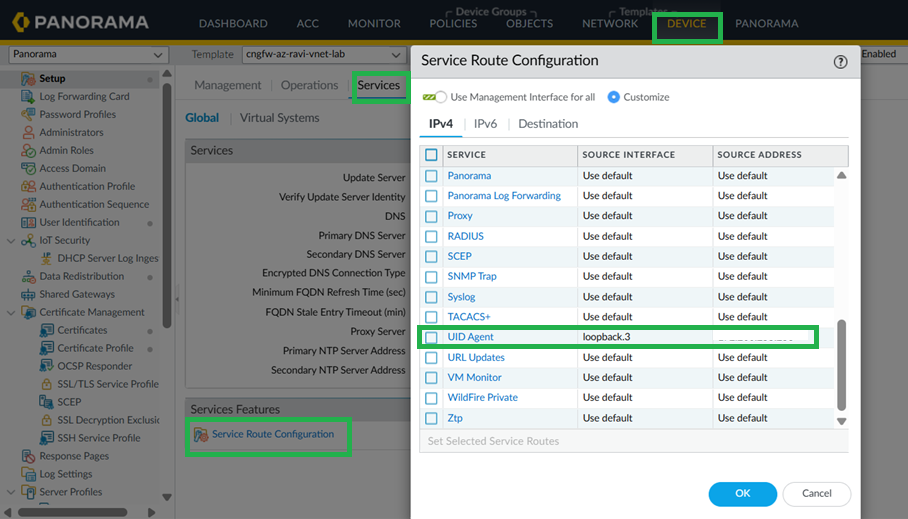Click the Setup gear icon in sidebar

[28, 79]
